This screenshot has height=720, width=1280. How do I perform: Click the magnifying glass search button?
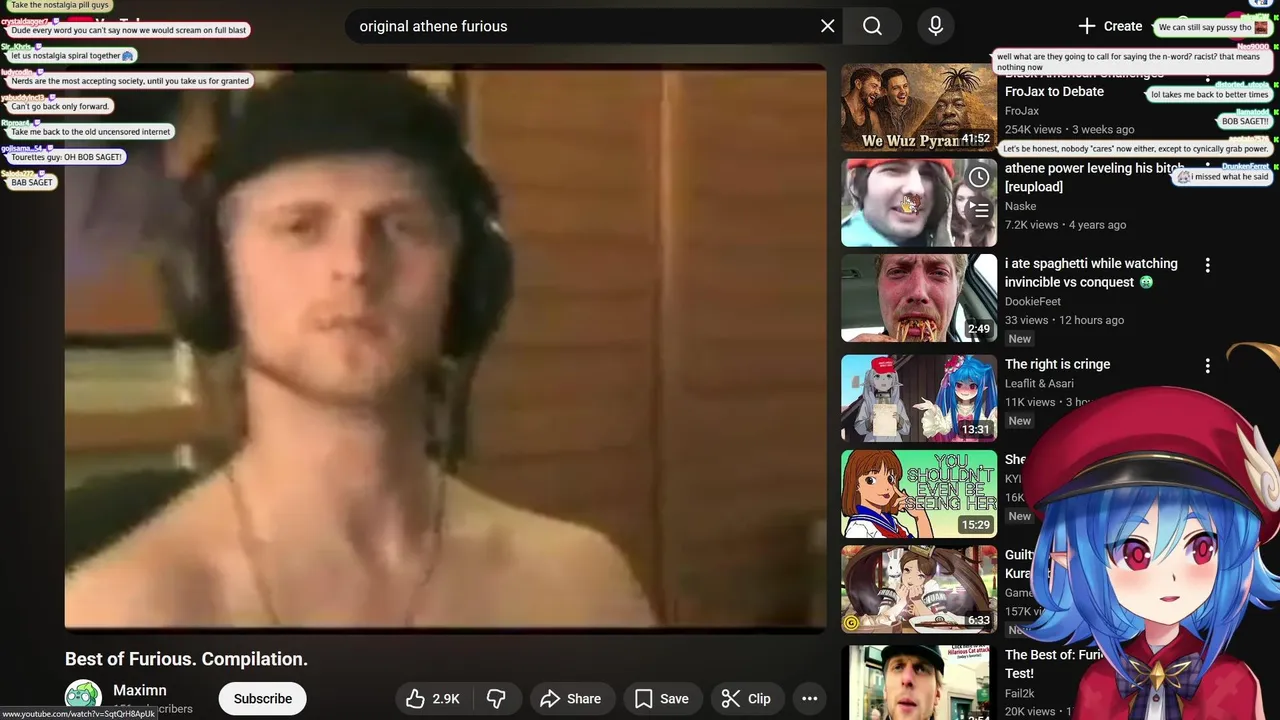(872, 26)
